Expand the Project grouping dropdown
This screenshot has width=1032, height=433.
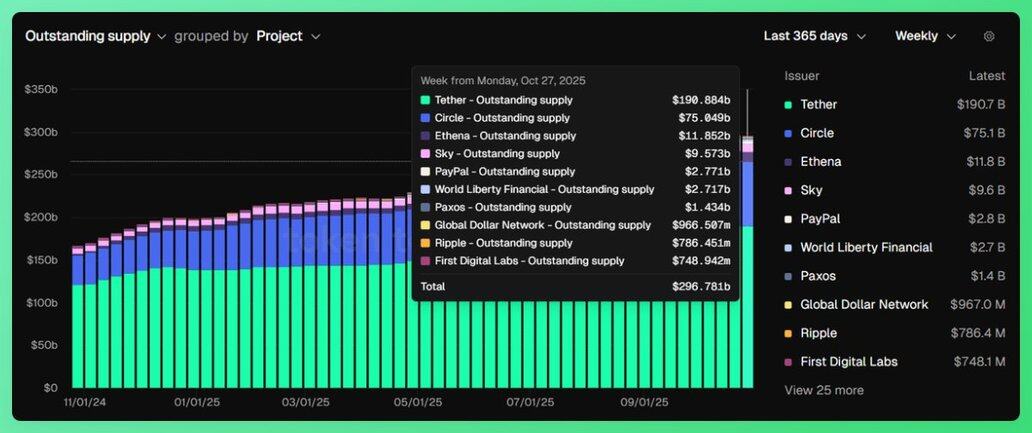288,36
